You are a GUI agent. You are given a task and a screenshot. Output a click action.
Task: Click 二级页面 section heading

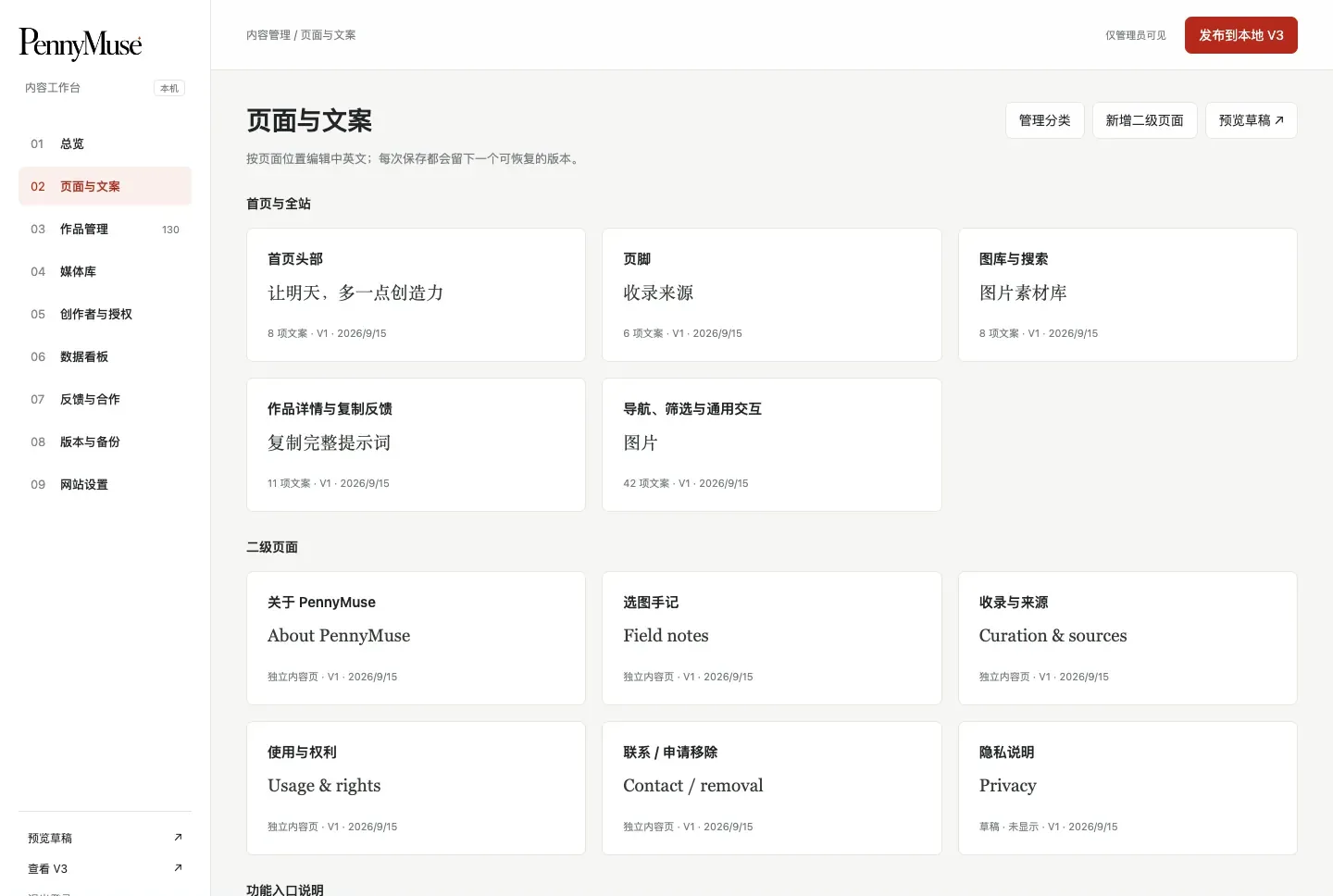pos(272,547)
